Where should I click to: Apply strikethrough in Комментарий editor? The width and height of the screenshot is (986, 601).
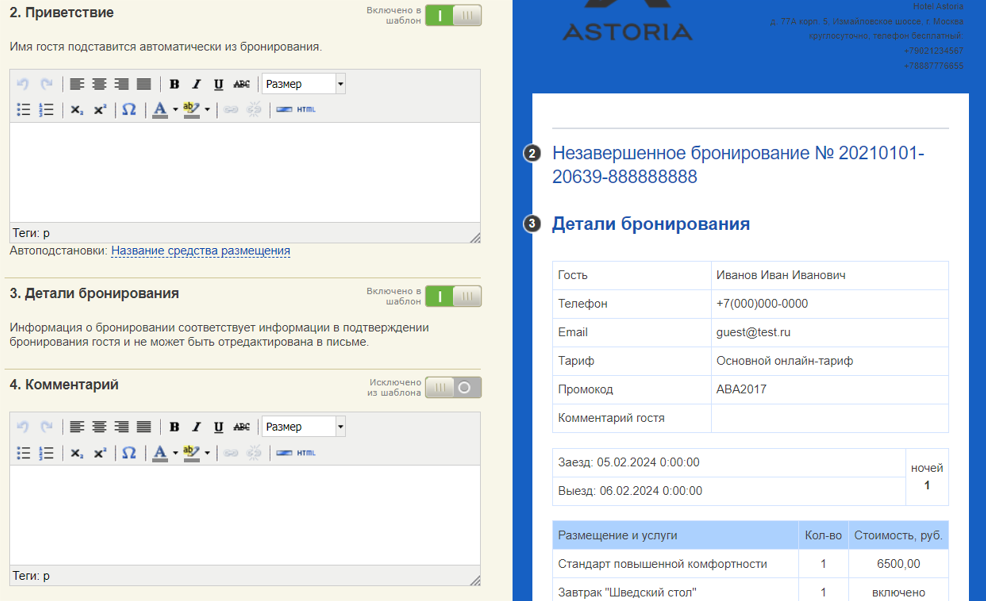[x=241, y=427]
